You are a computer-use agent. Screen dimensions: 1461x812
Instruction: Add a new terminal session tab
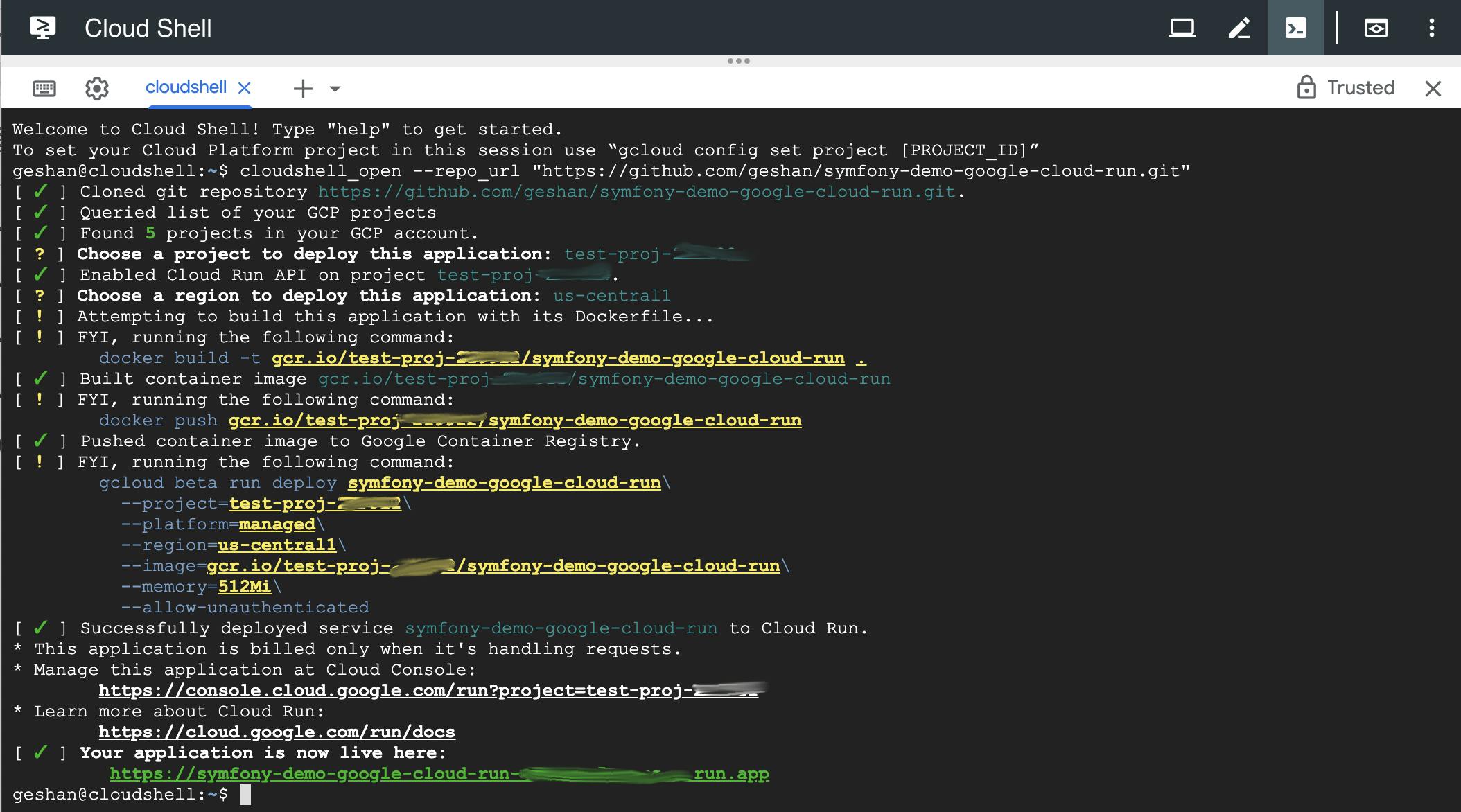click(x=303, y=88)
